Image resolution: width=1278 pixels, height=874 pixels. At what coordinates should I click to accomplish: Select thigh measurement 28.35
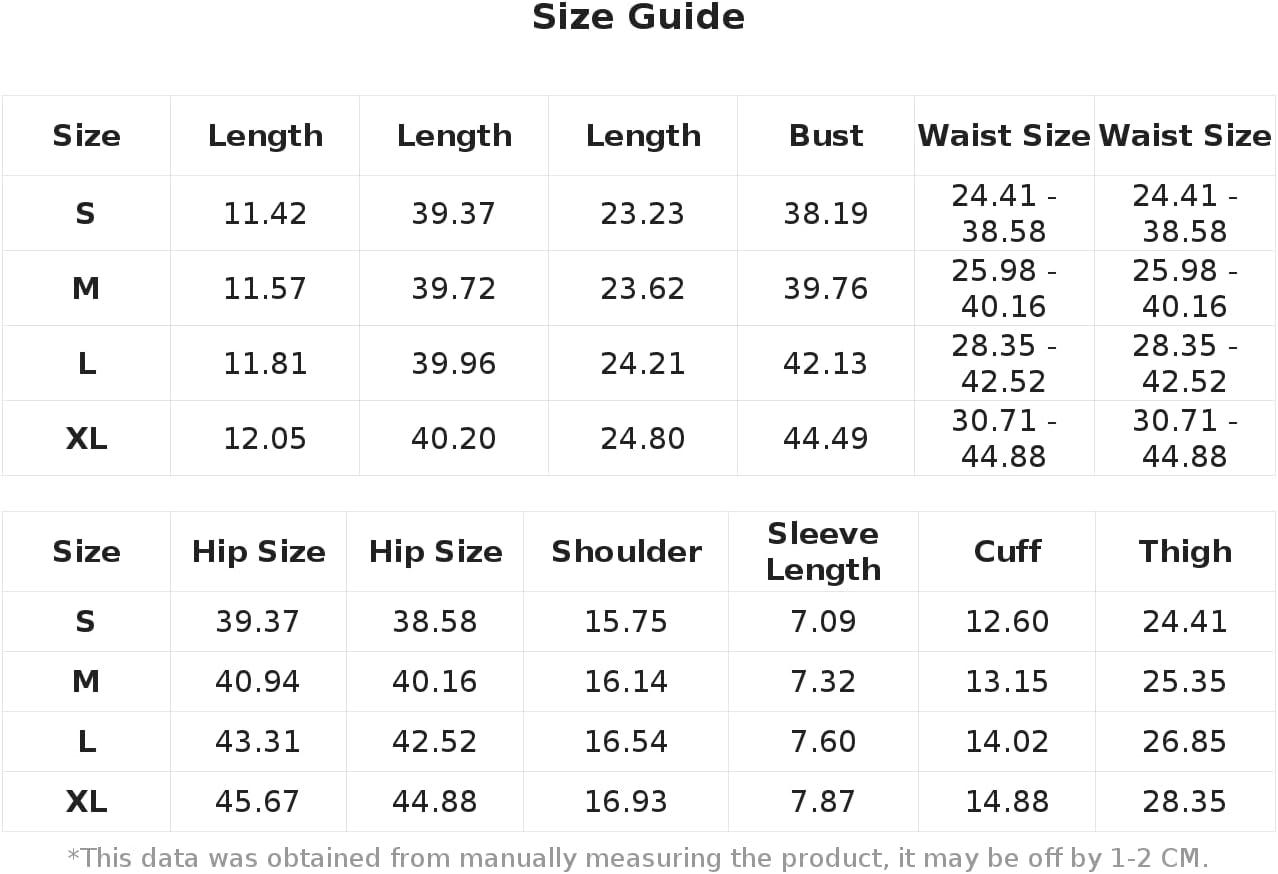click(1185, 802)
